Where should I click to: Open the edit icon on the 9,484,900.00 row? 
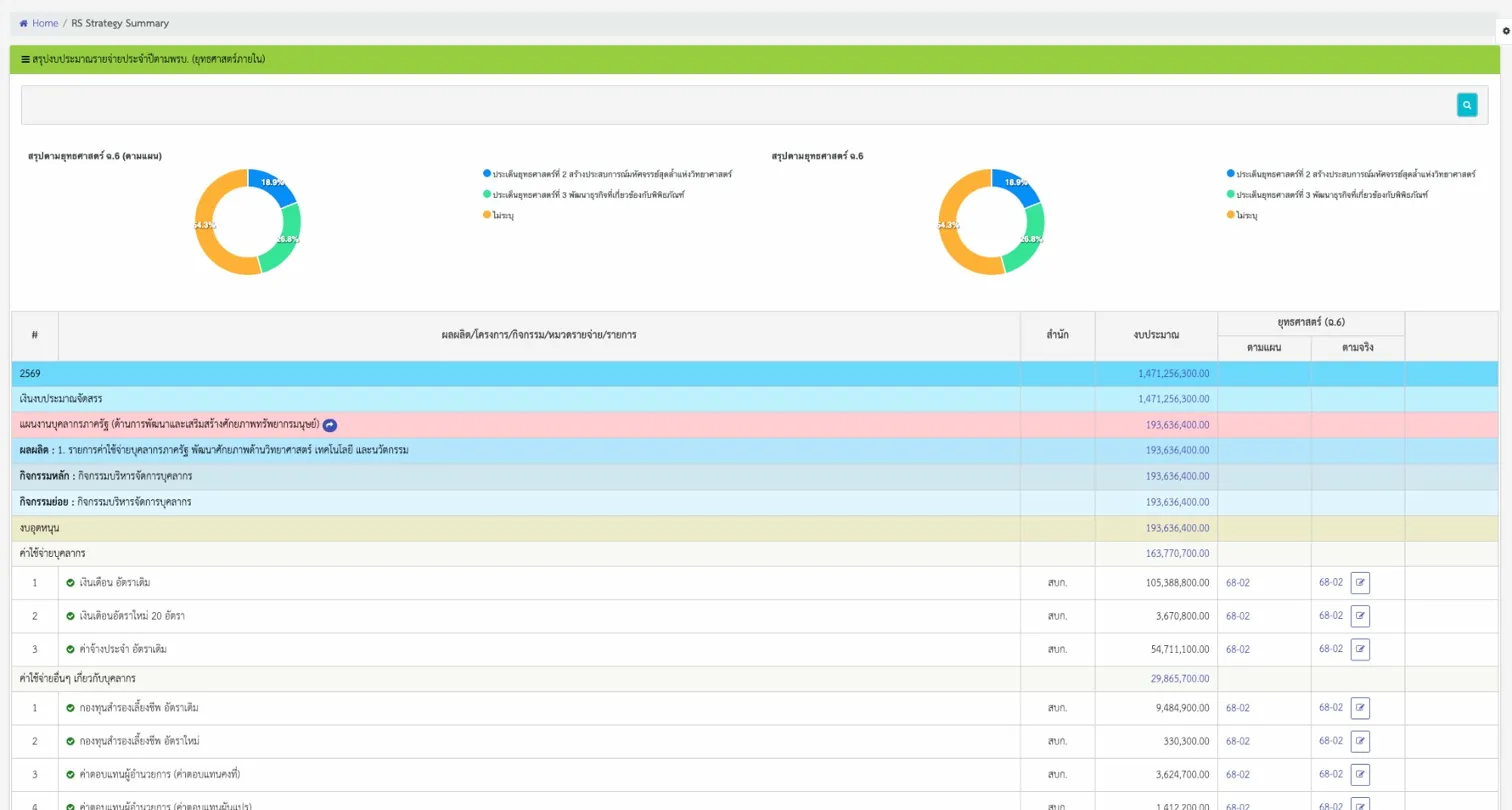[x=1360, y=708]
